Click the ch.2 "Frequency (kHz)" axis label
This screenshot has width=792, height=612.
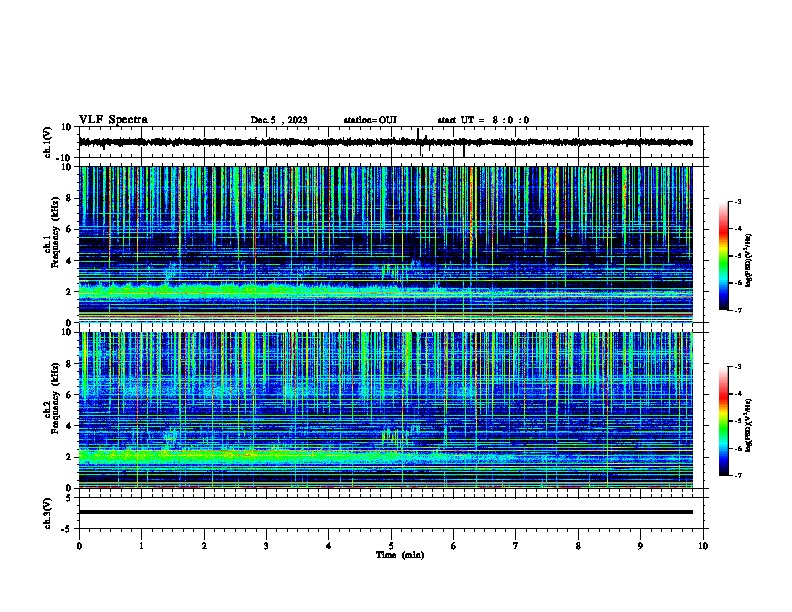(55, 398)
